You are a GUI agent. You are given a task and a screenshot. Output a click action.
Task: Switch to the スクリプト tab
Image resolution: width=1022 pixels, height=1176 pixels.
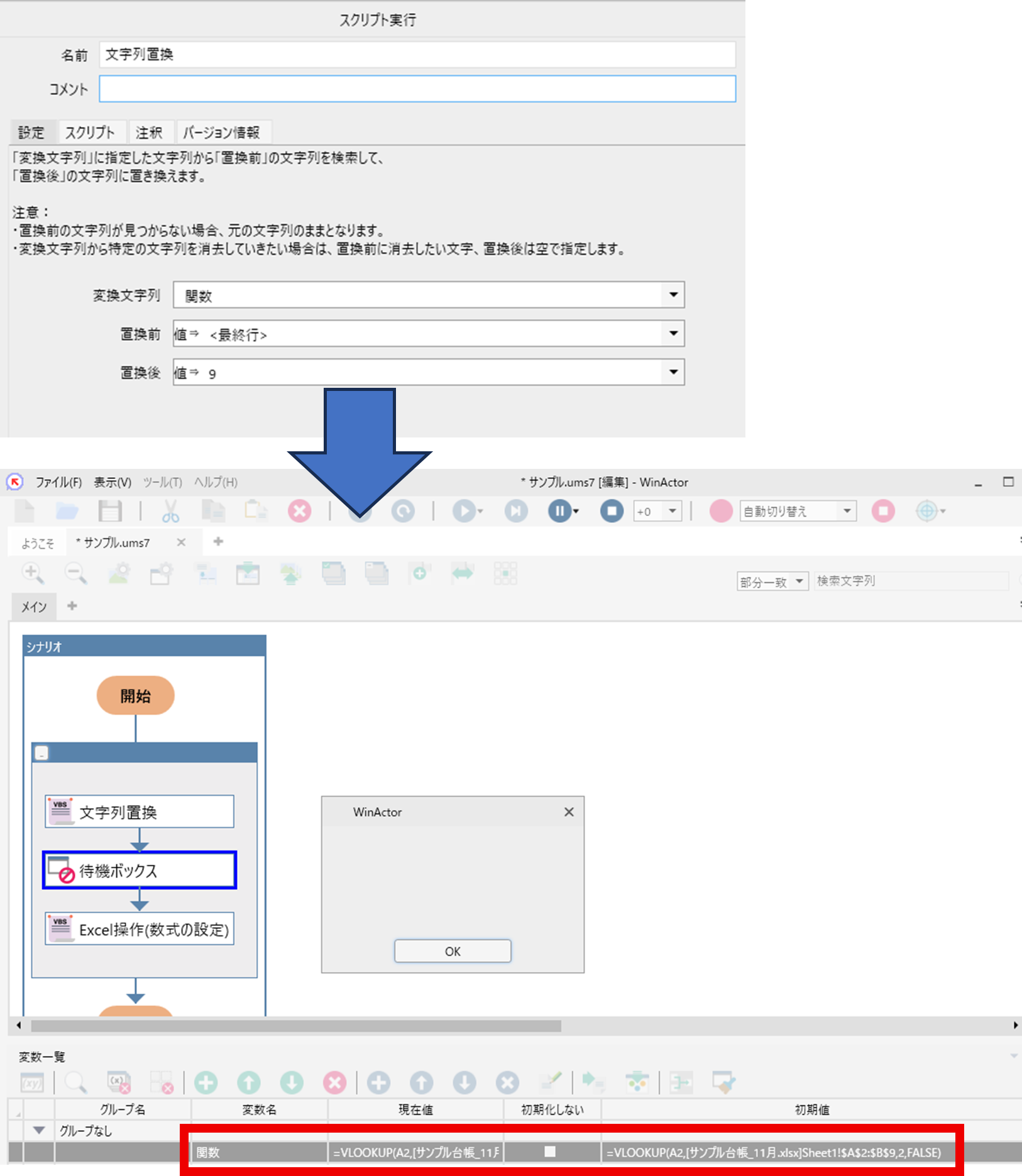90,133
